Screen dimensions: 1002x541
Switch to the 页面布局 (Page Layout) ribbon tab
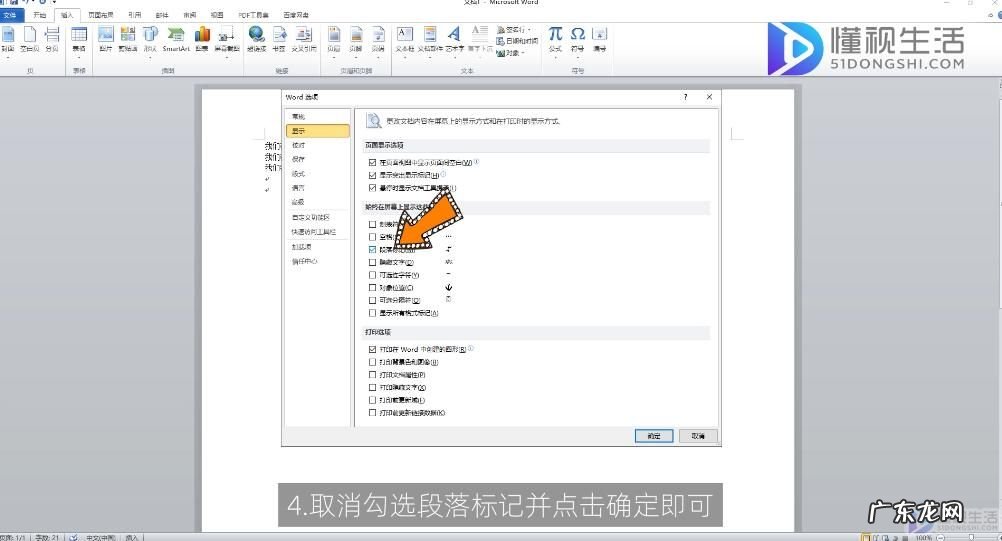[x=100, y=15]
